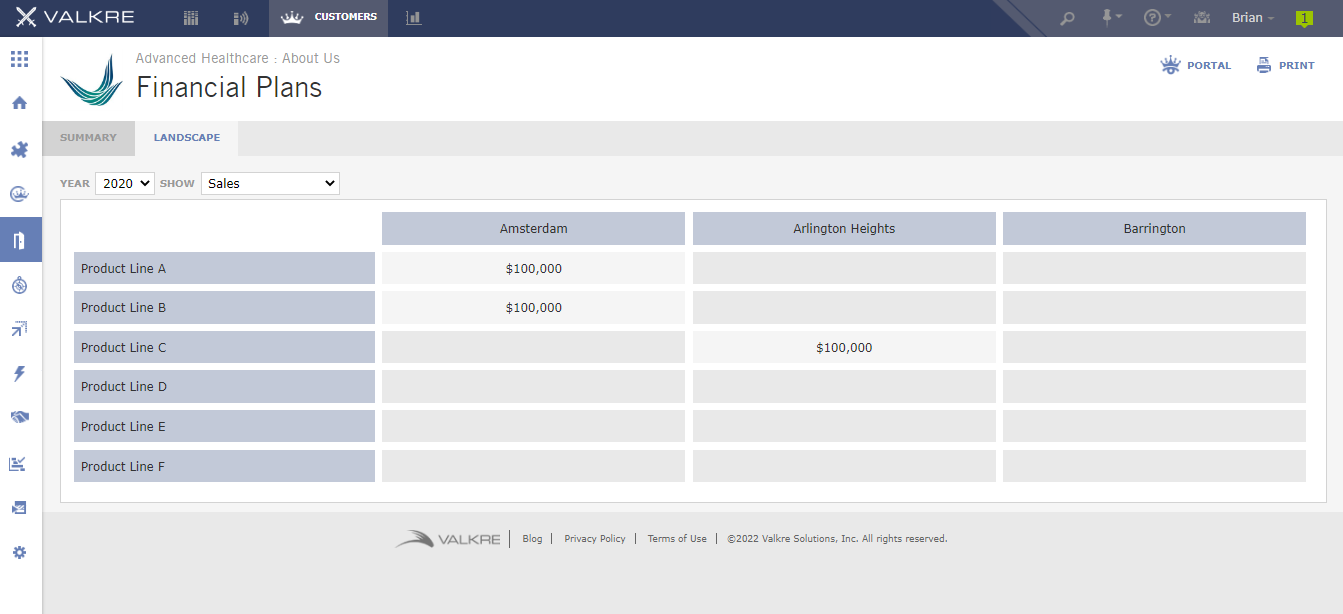Viewport: 1343px width, 614px height.
Task: Open the handshake sidebar icon
Action: pyautogui.click(x=20, y=417)
